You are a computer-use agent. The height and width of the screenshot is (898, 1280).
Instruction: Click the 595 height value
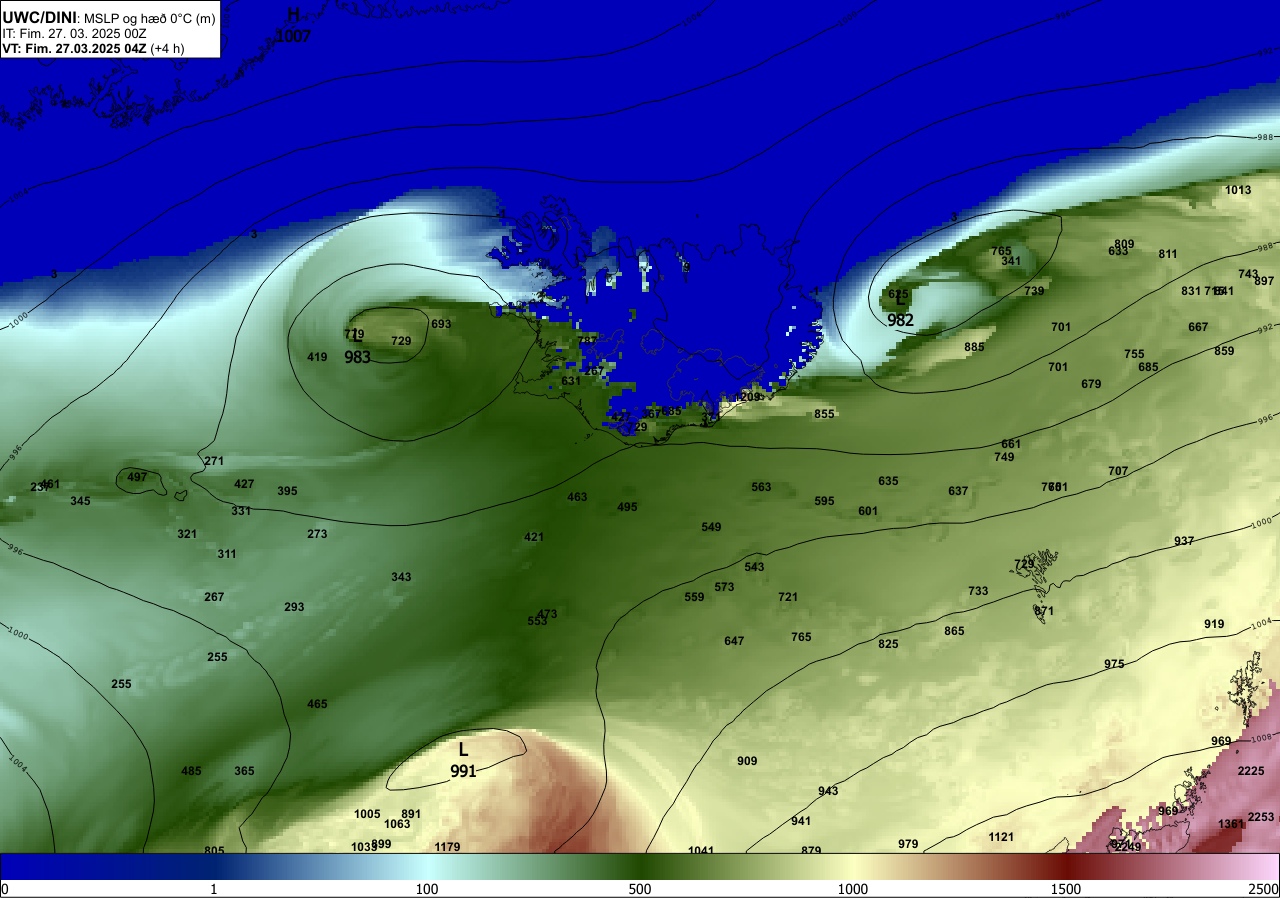pos(824,501)
